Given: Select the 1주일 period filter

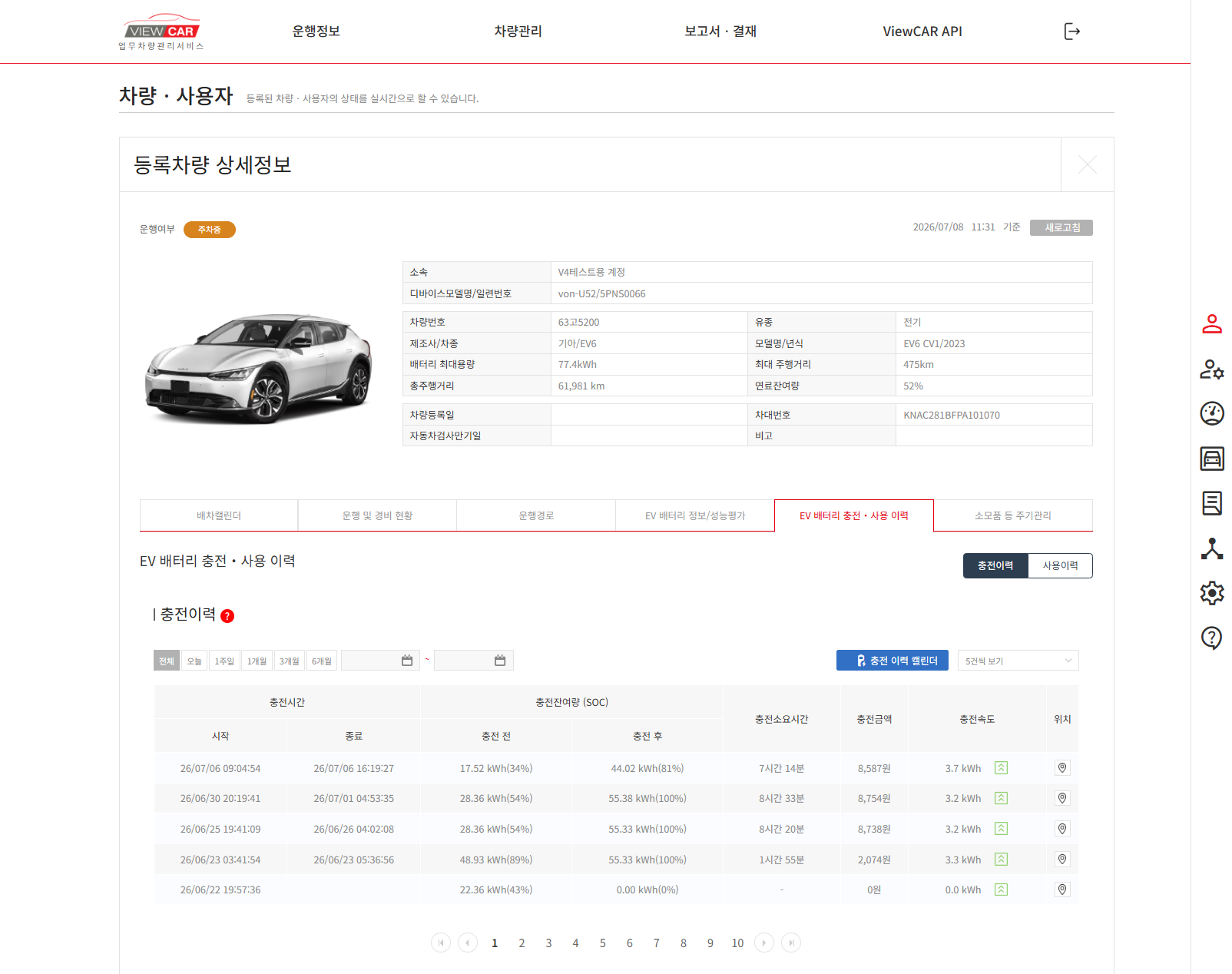Looking at the screenshot, I should pyautogui.click(x=224, y=661).
